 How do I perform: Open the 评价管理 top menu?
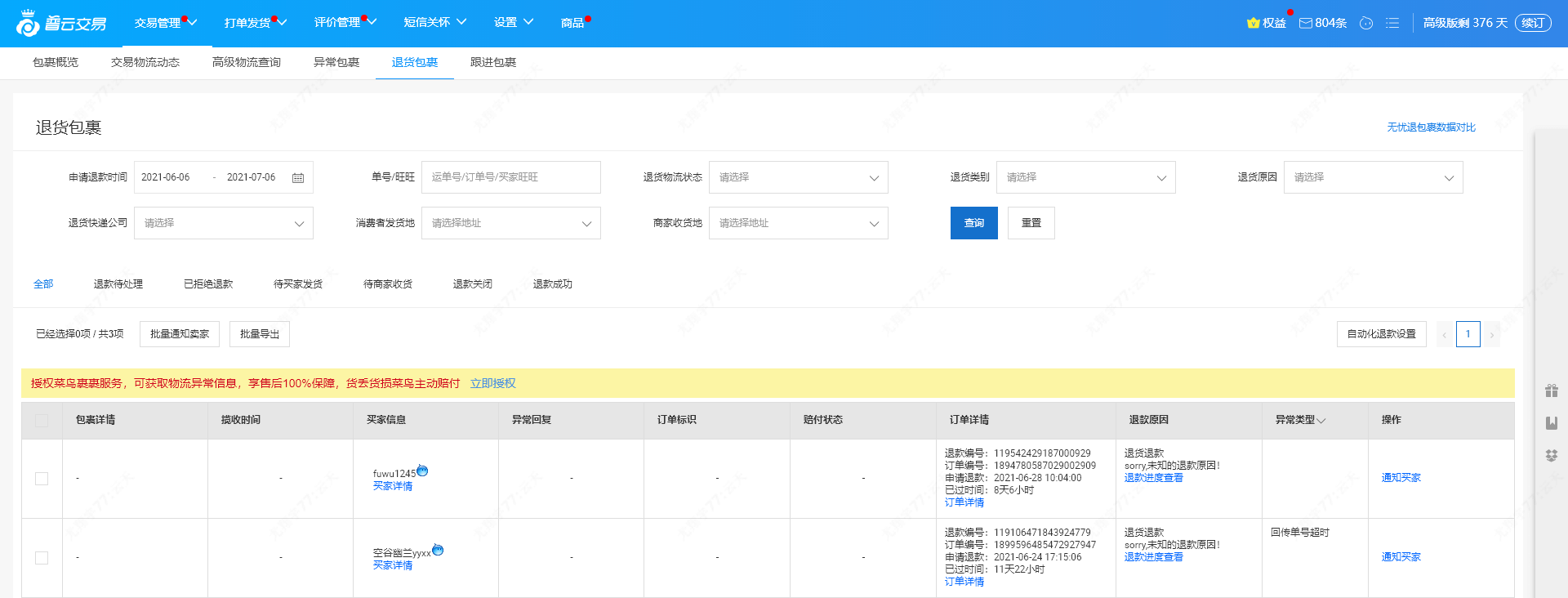345,23
